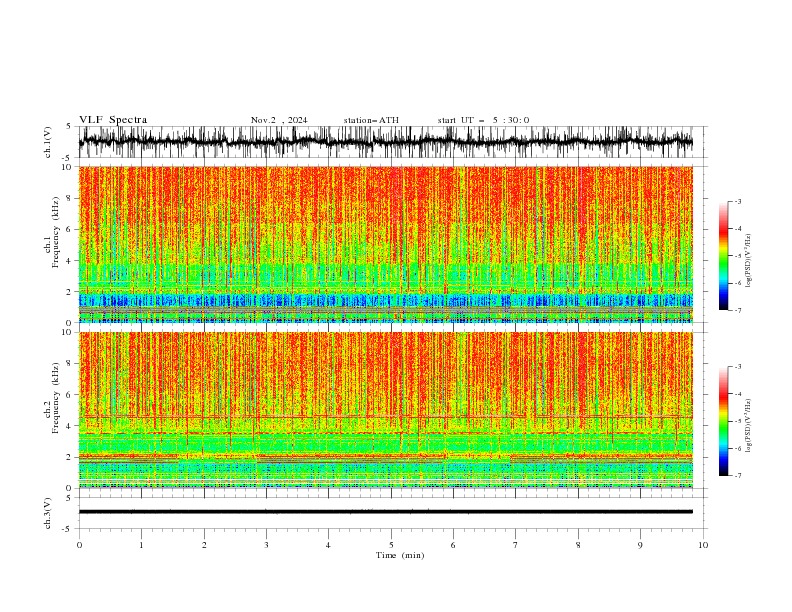Click time axis tick label '10'
The width and height of the screenshot is (792, 612).
coord(703,545)
